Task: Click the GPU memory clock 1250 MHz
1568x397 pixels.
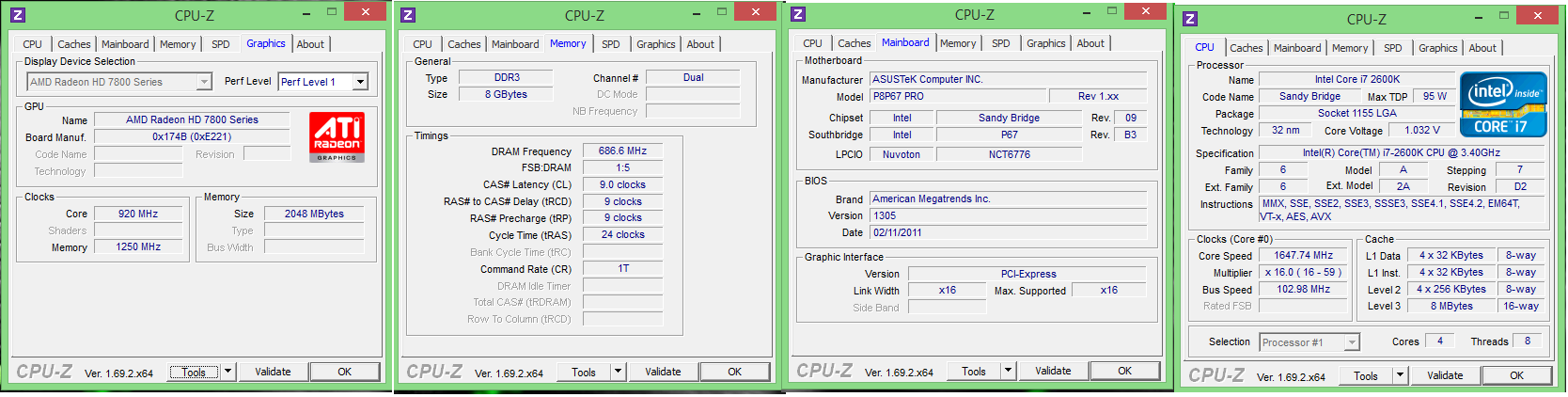Action: click(138, 246)
